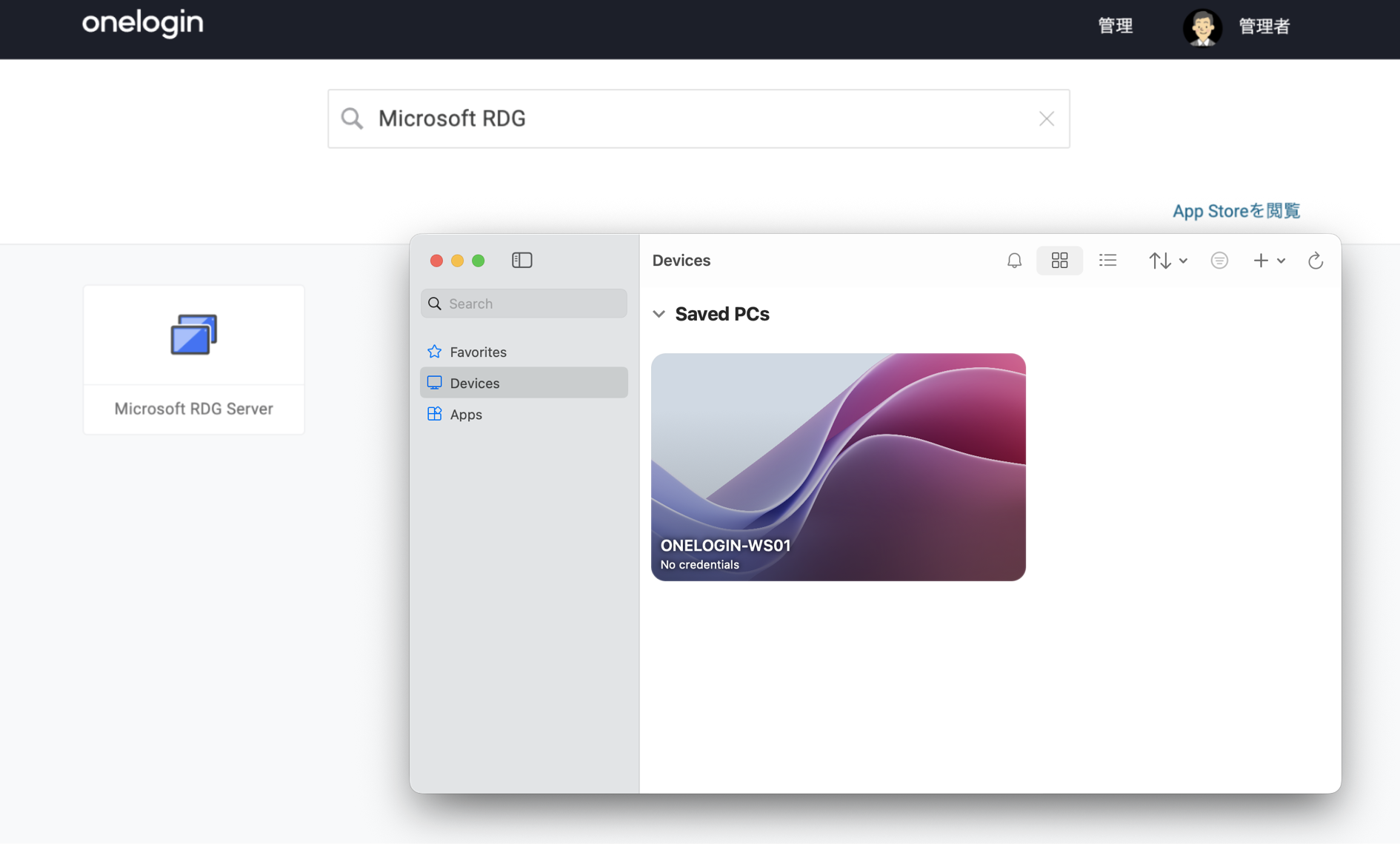Refresh the Devices list
This screenshot has width=1400, height=844.
[x=1316, y=261]
